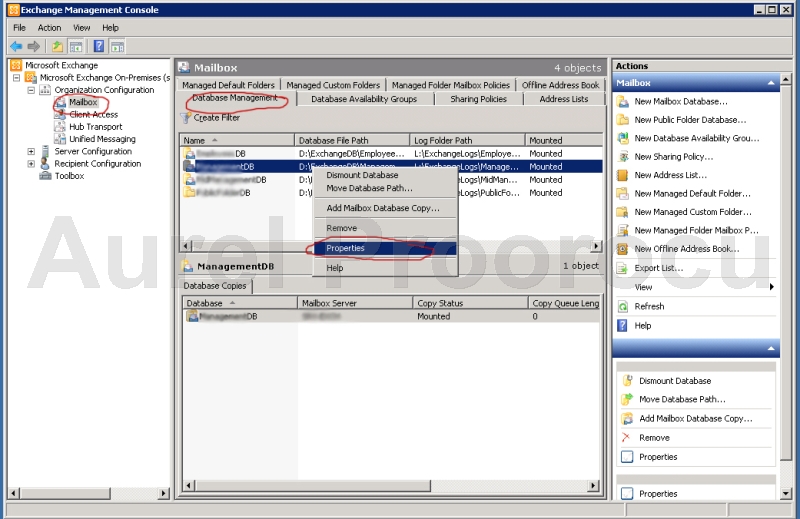800x519 pixels.
Task: Click the New Public Folder Database icon
Action: tap(622, 120)
